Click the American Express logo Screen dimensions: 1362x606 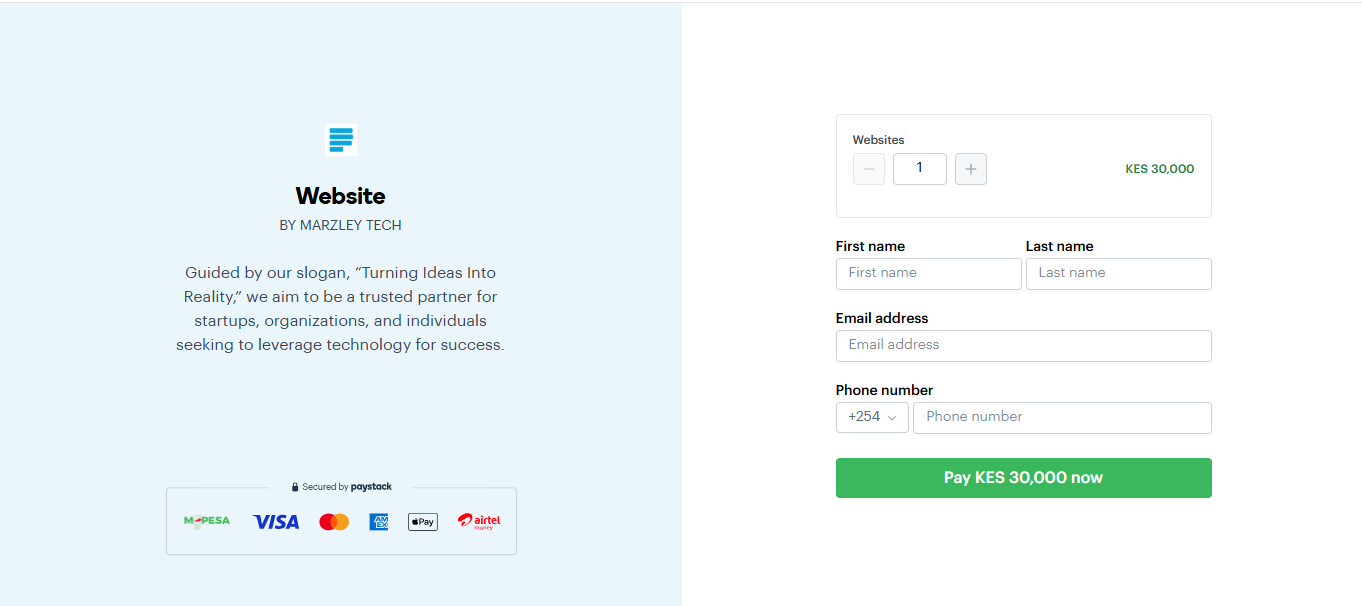[378, 522]
